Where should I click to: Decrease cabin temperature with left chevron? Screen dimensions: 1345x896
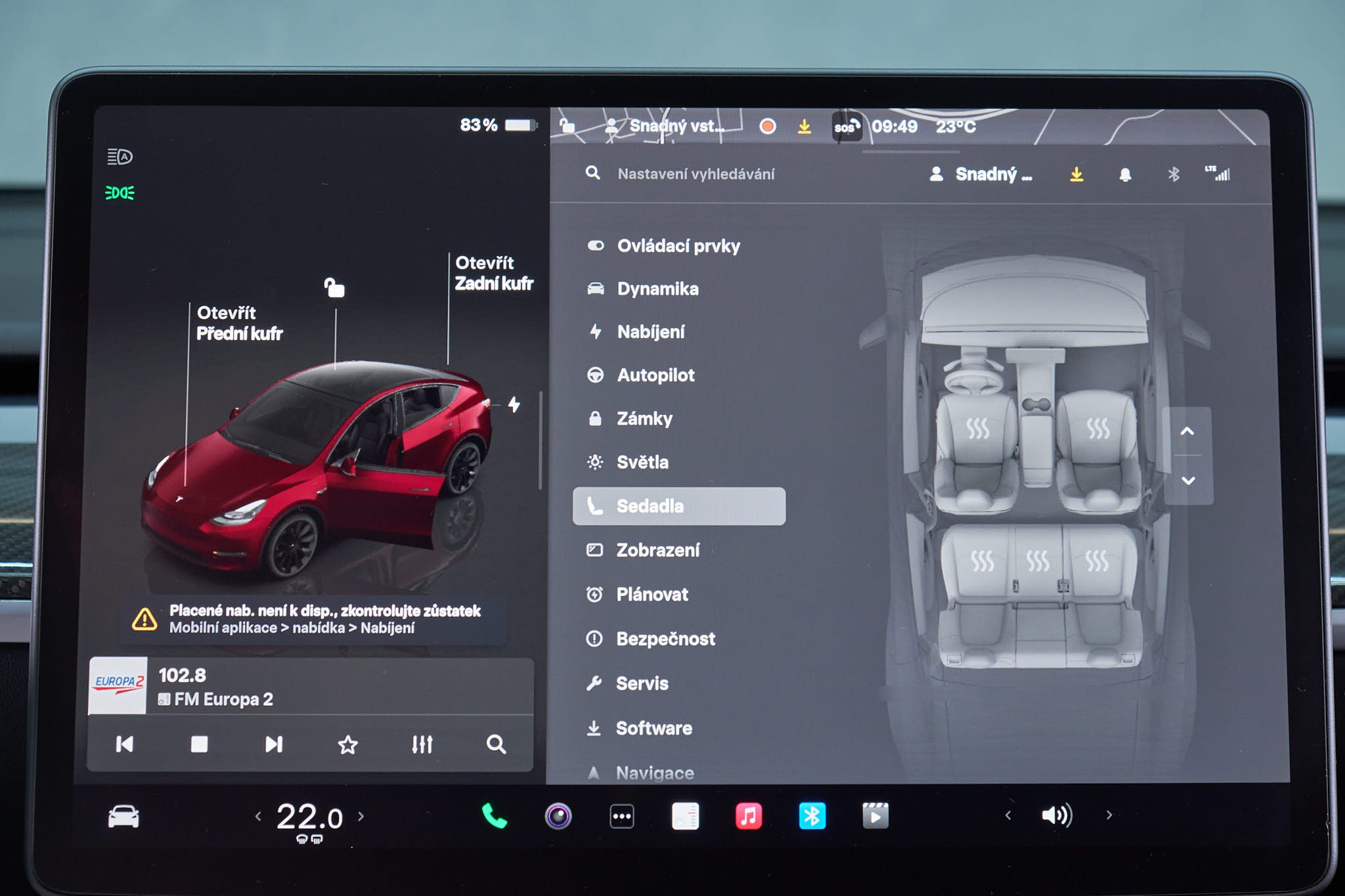258,816
